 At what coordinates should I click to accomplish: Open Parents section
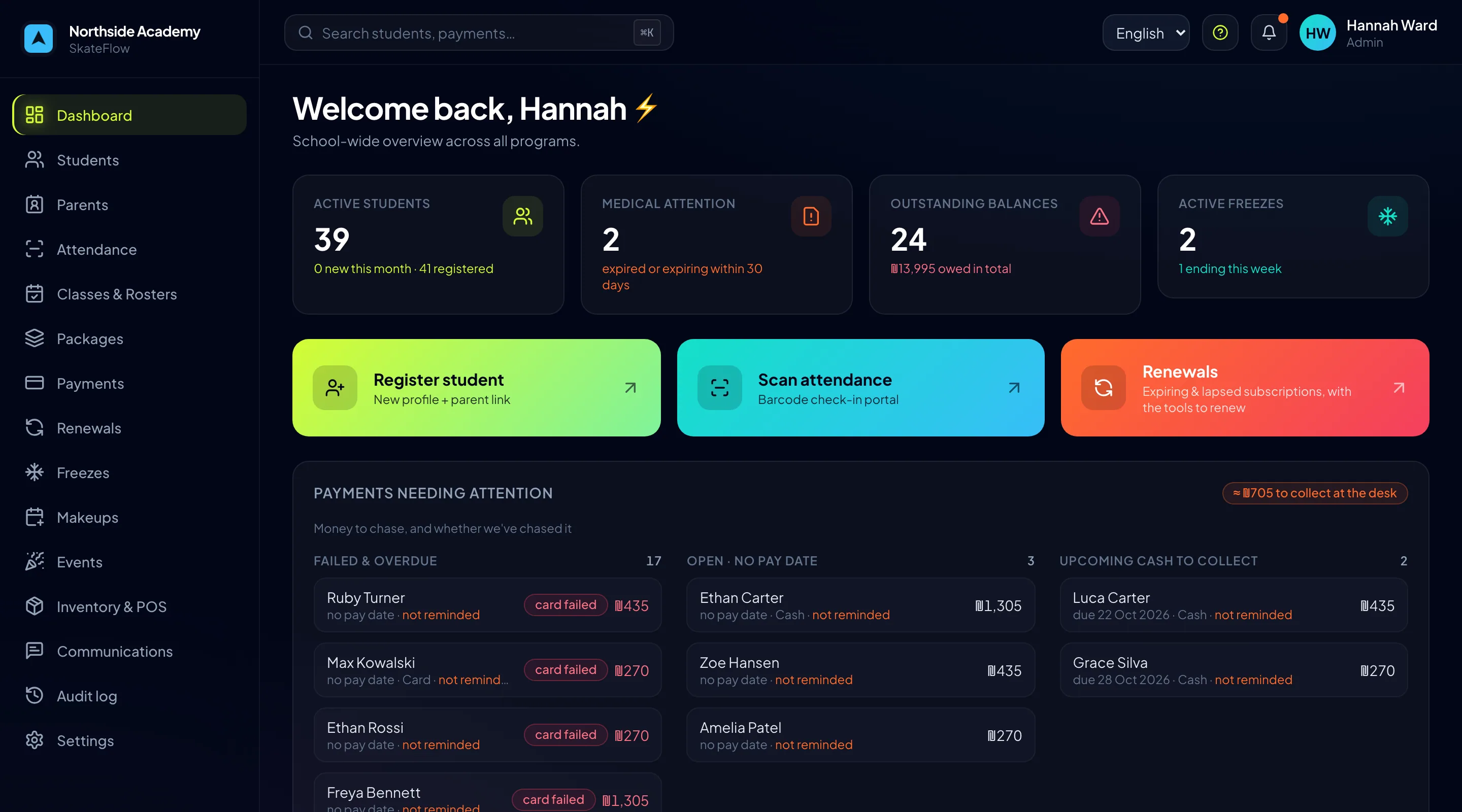click(x=129, y=205)
